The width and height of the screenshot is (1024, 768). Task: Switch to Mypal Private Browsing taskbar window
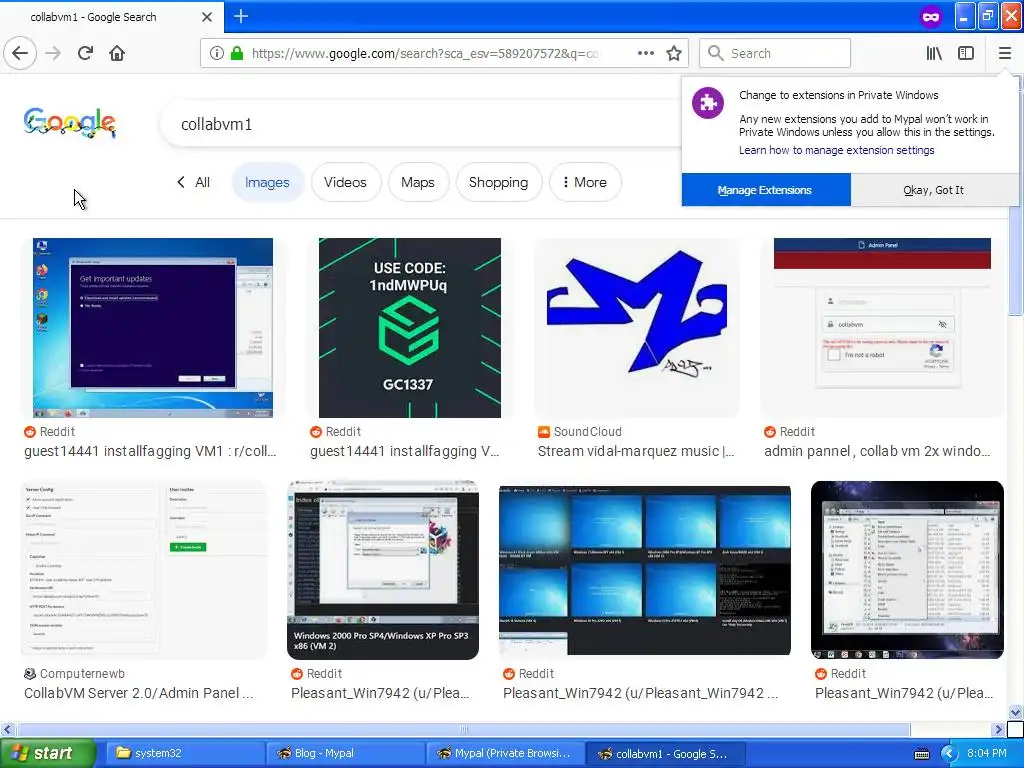(x=504, y=754)
